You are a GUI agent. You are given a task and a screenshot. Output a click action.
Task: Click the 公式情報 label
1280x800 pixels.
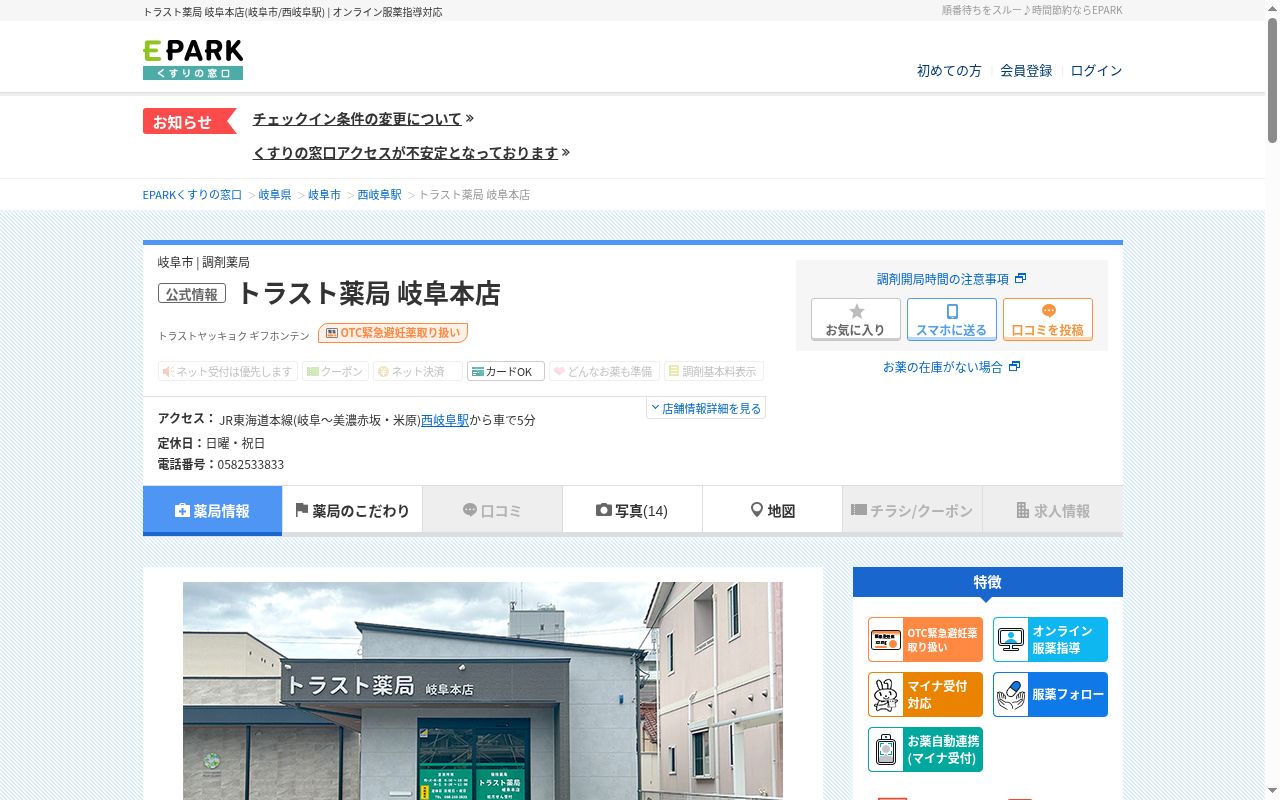tap(192, 294)
